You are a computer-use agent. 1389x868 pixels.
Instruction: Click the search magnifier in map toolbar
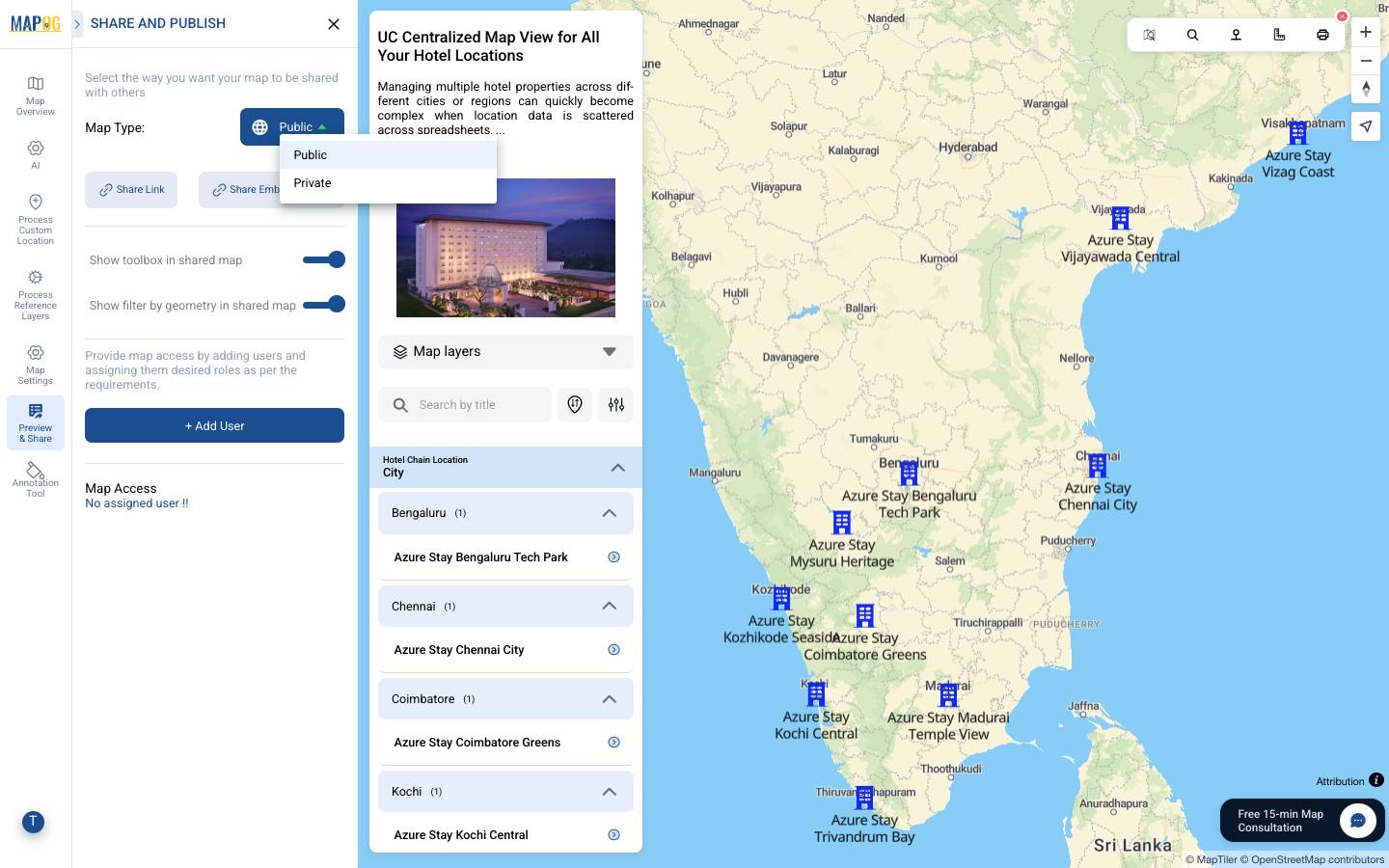click(x=1192, y=35)
